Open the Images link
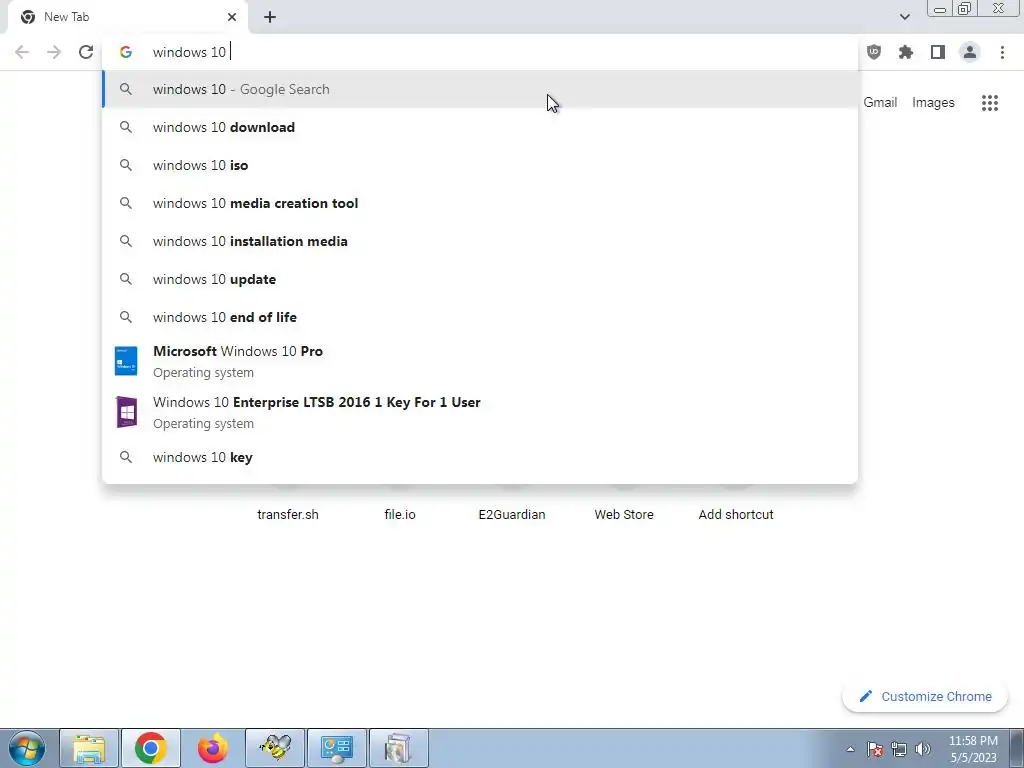The image size is (1024, 768). click(x=933, y=103)
